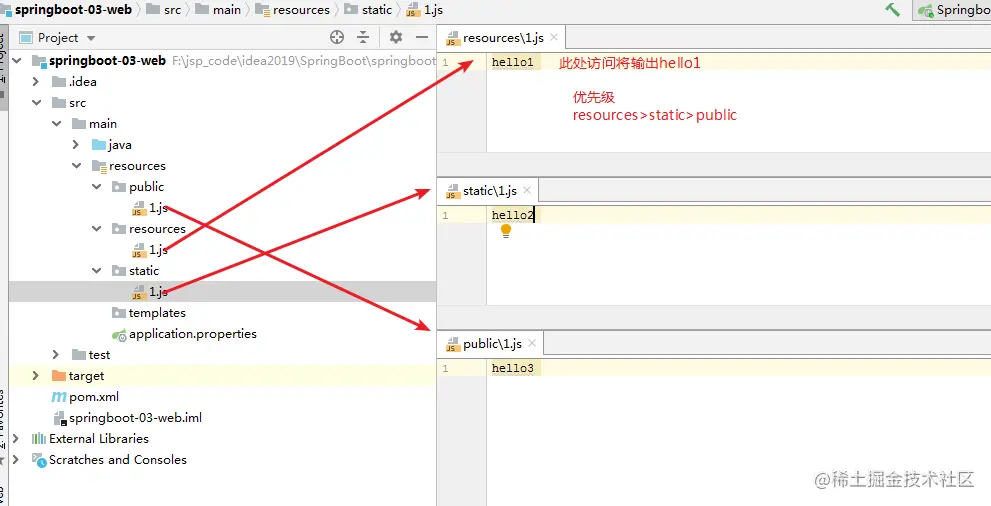This screenshot has width=991, height=506.
Task: Close the public\1.js tab
Action: pos(532,343)
